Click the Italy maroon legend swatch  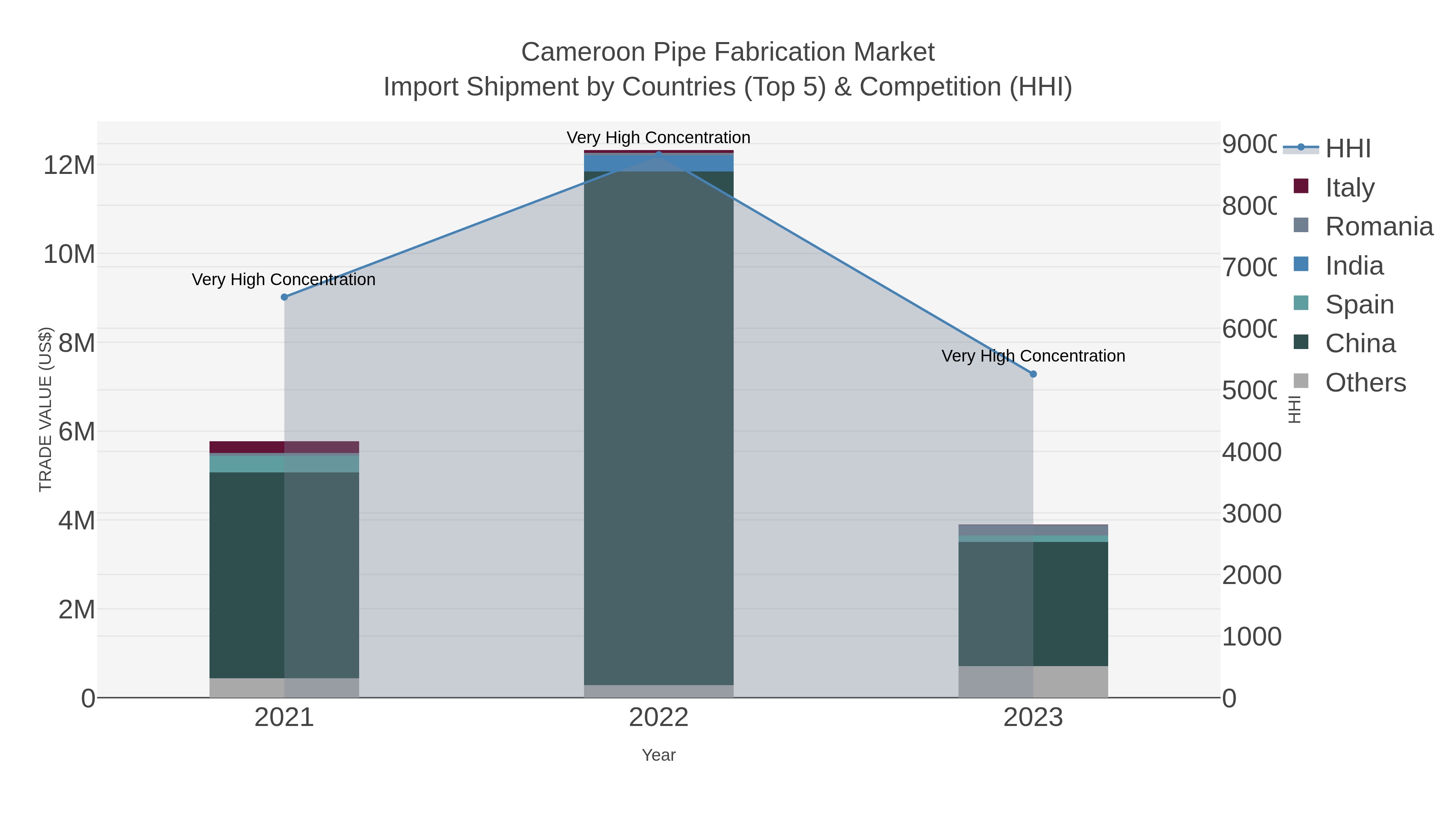(x=1301, y=186)
